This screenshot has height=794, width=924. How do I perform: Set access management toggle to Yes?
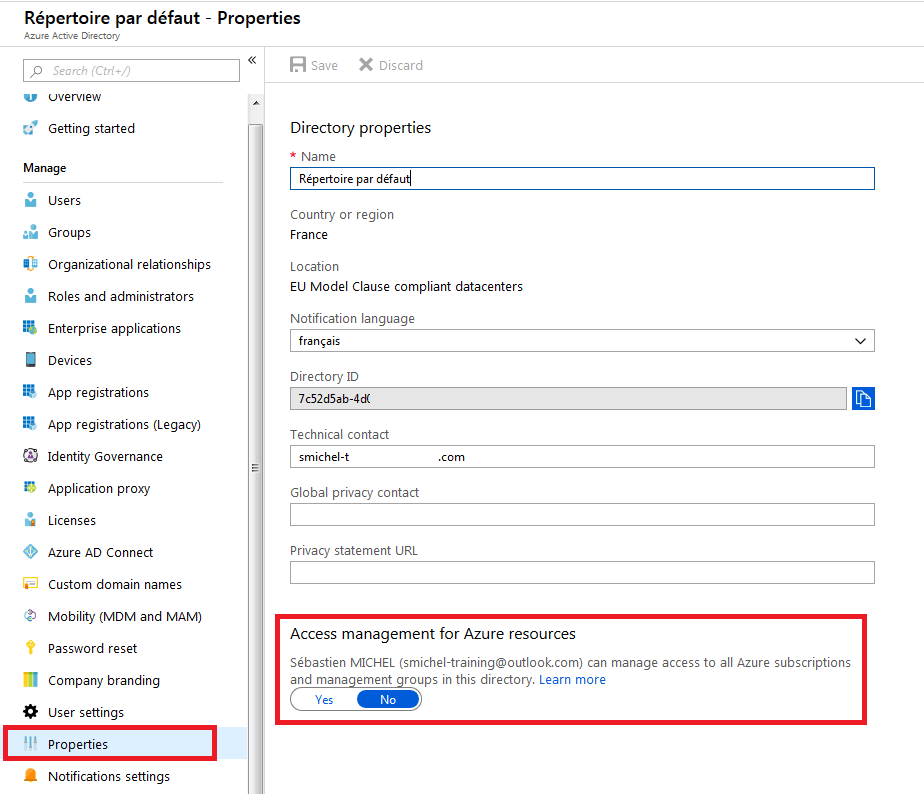click(324, 700)
